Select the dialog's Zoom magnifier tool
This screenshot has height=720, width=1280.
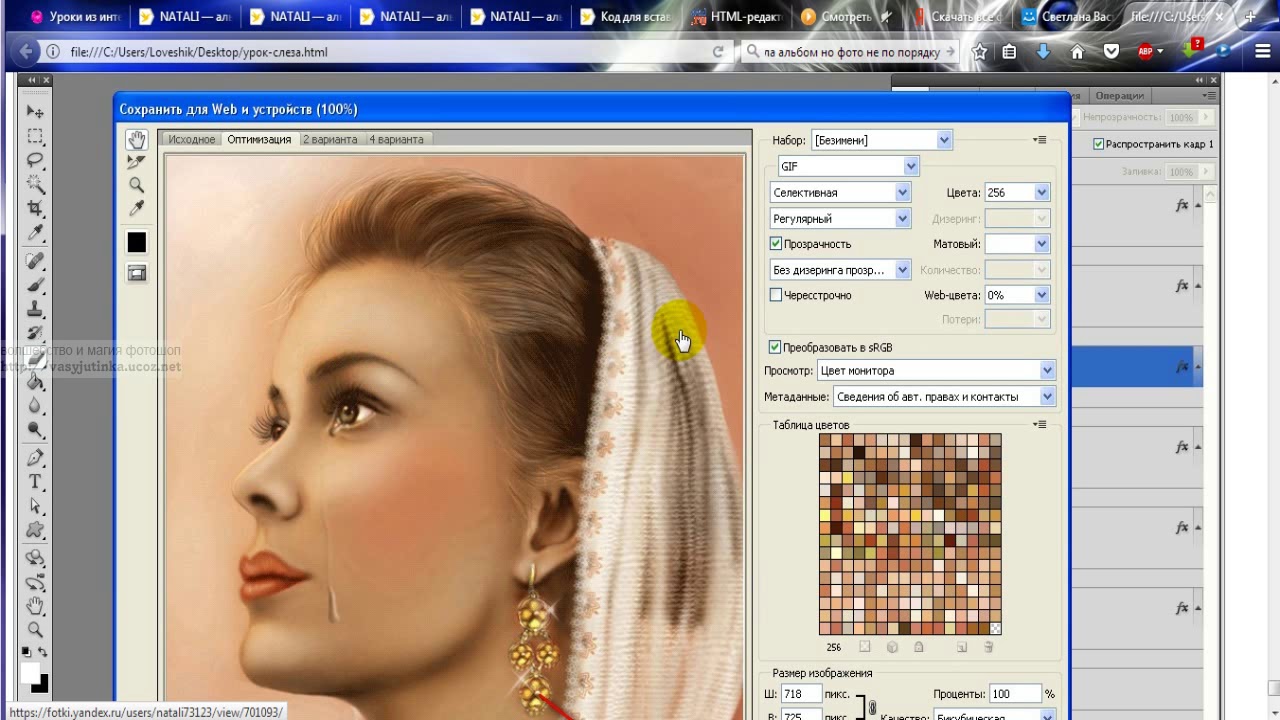point(137,185)
